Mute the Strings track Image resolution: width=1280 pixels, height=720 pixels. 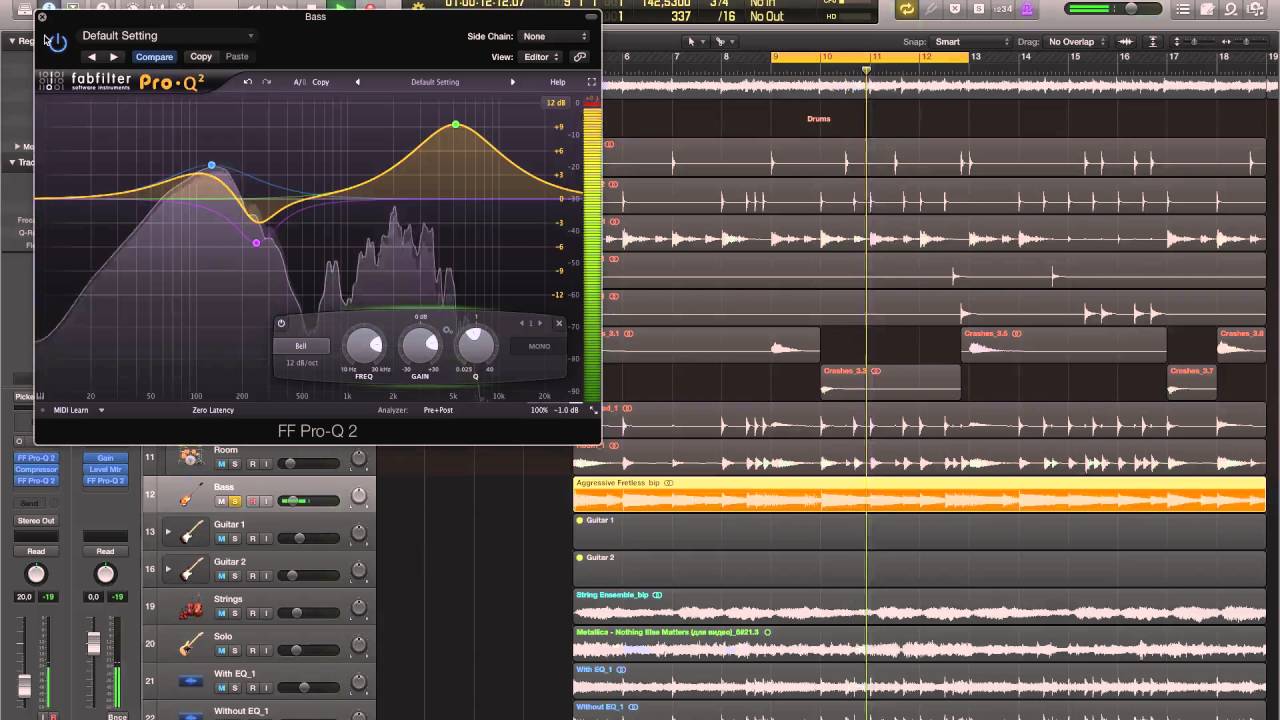pos(222,613)
